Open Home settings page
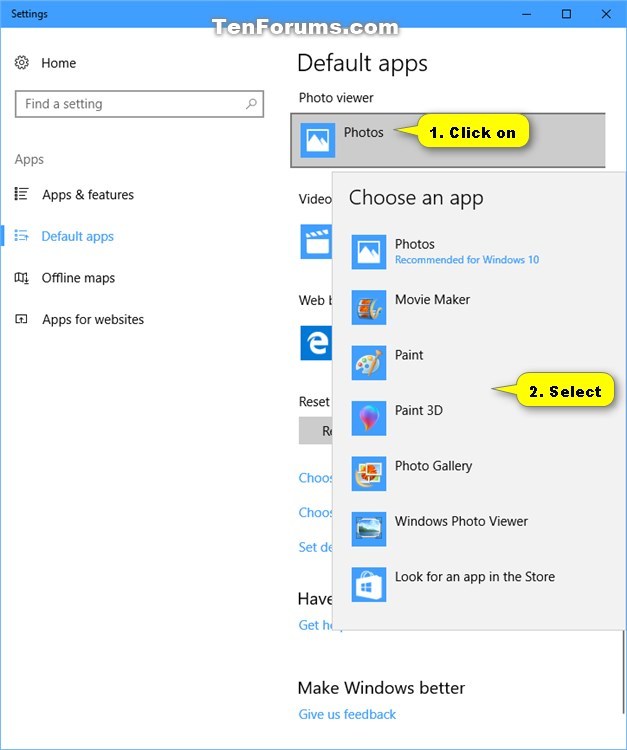Image resolution: width=627 pixels, height=750 pixels. [58, 63]
